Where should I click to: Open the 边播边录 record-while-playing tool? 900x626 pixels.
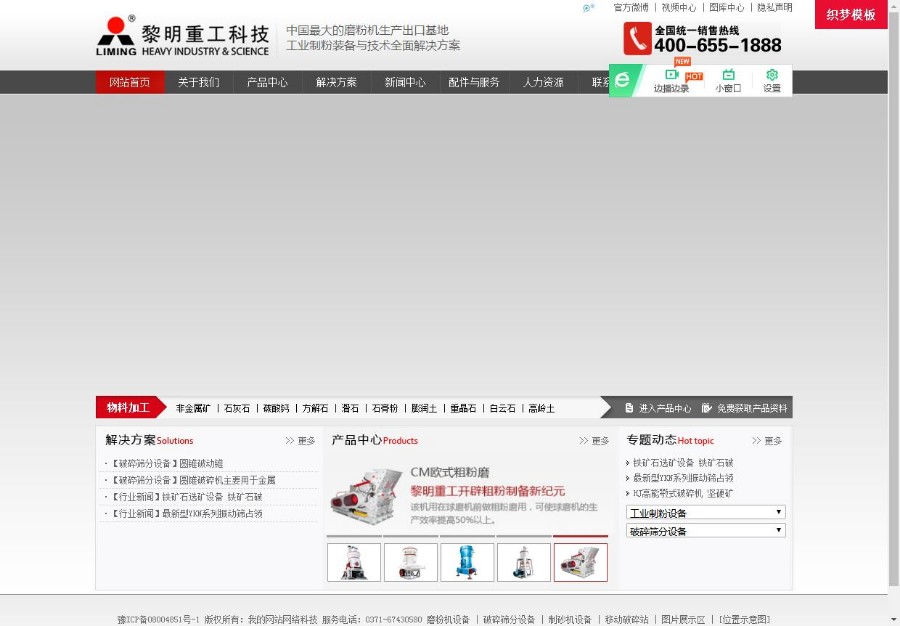pyautogui.click(x=672, y=81)
